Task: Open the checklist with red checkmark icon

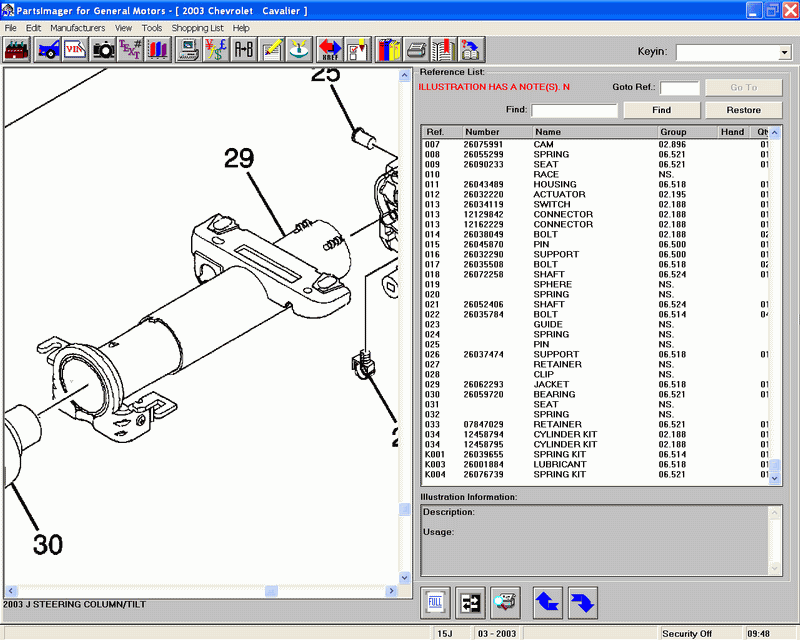Action: tap(357, 50)
